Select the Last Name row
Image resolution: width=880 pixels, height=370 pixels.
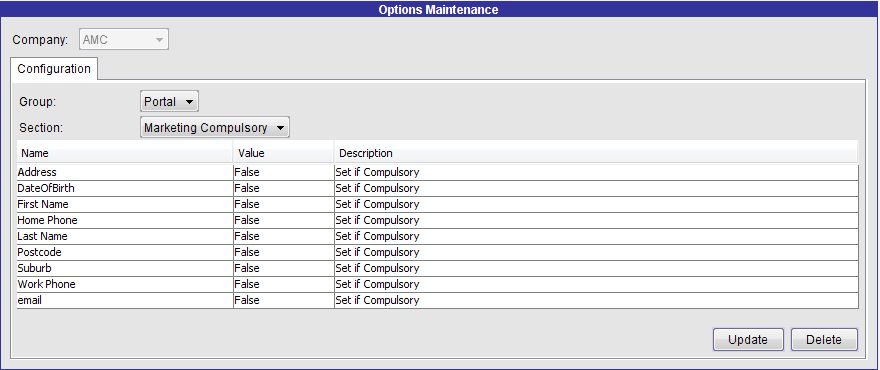coord(437,236)
